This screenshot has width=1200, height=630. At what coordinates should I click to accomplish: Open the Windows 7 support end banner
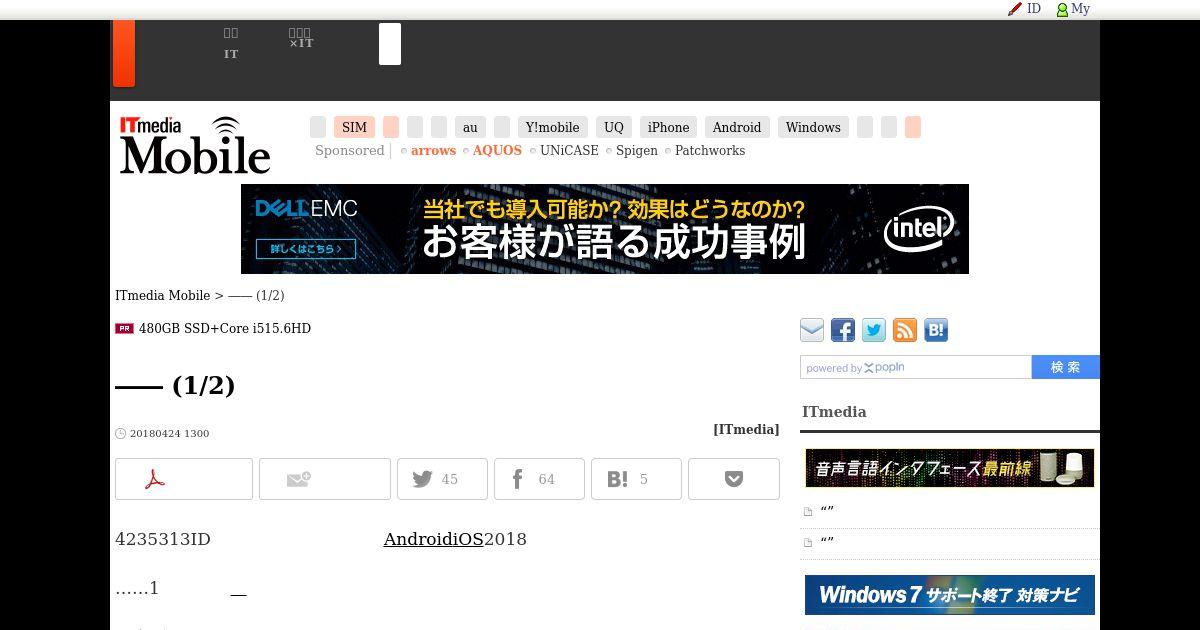click(x=950, y=595)
